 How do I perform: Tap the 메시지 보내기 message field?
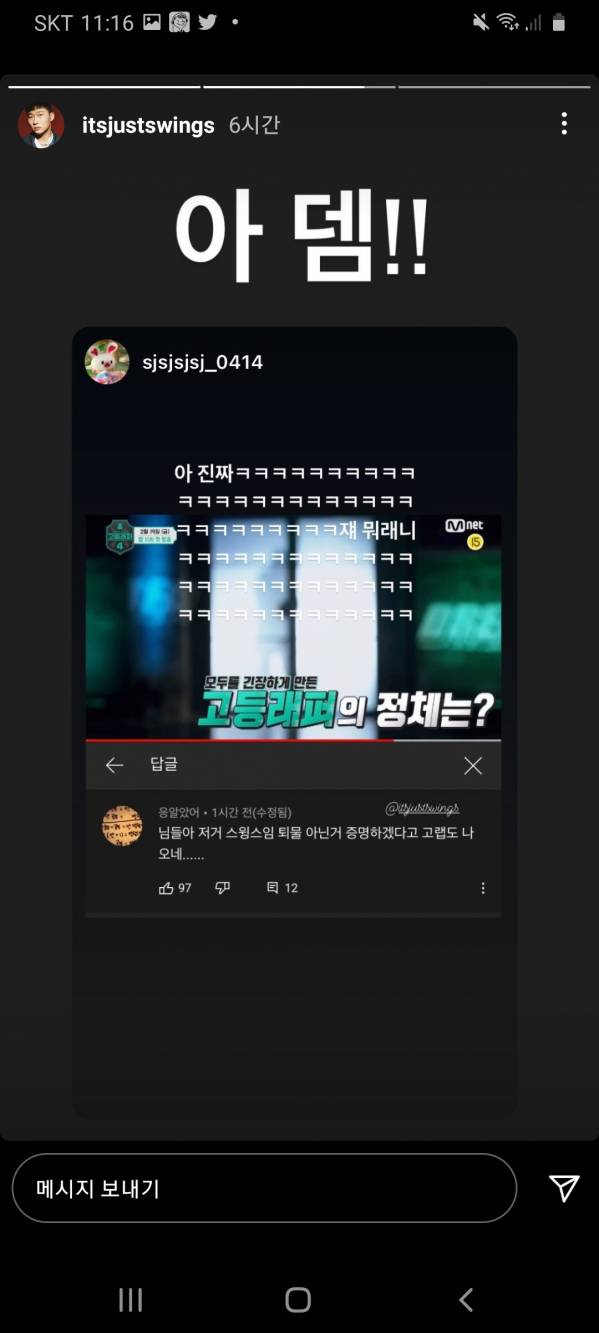click(x=264, y=1188)
